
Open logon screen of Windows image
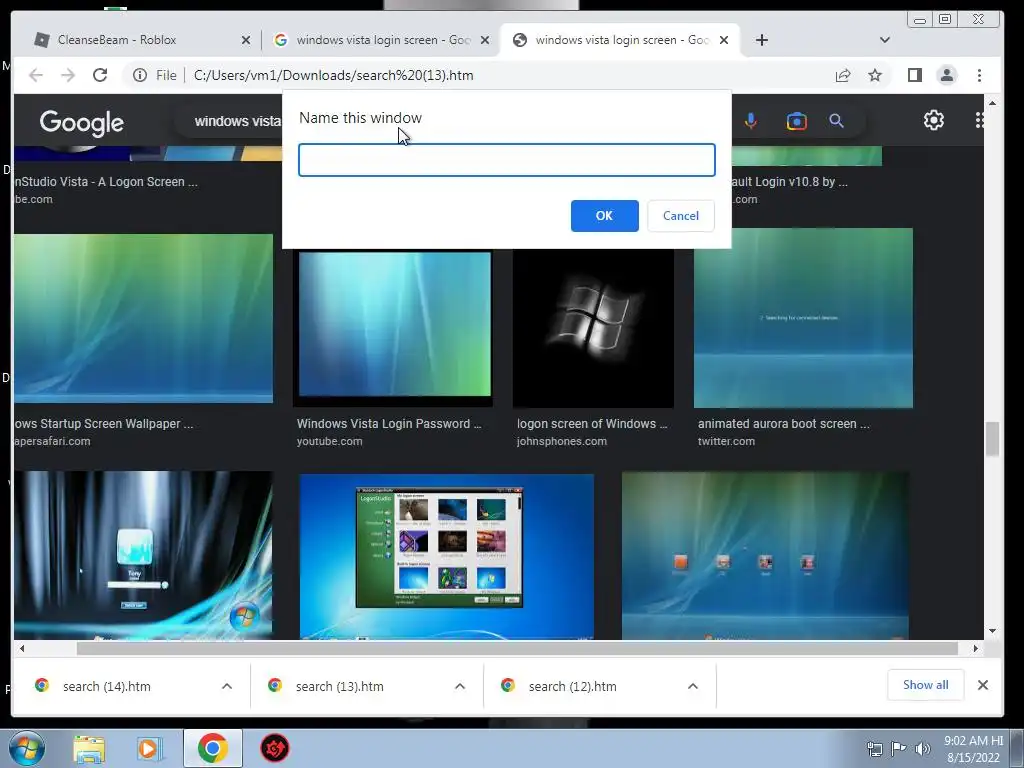tap(593, 328)
